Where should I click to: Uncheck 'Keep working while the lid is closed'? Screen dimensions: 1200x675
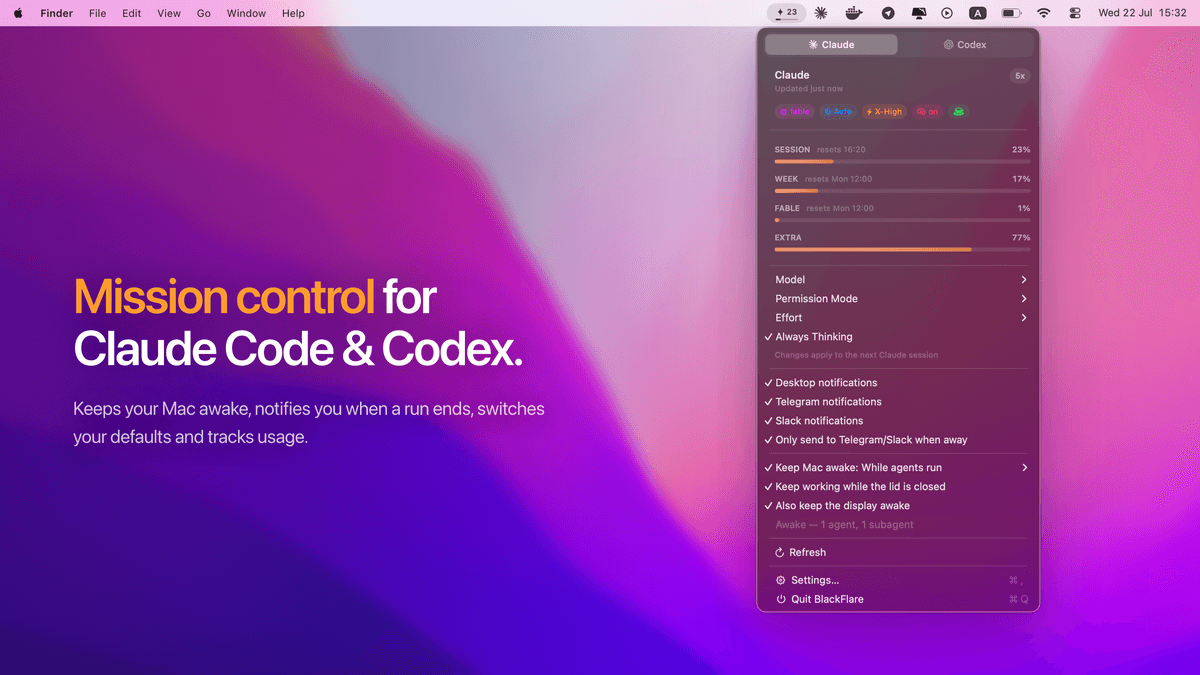coord(897,487)
